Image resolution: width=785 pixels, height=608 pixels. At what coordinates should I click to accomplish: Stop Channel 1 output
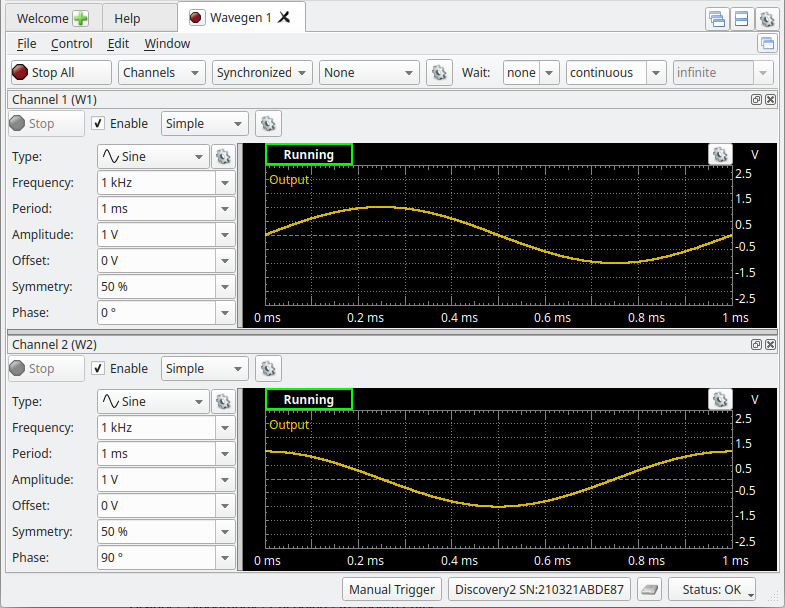pyautogui.click(x=46, y=124)
